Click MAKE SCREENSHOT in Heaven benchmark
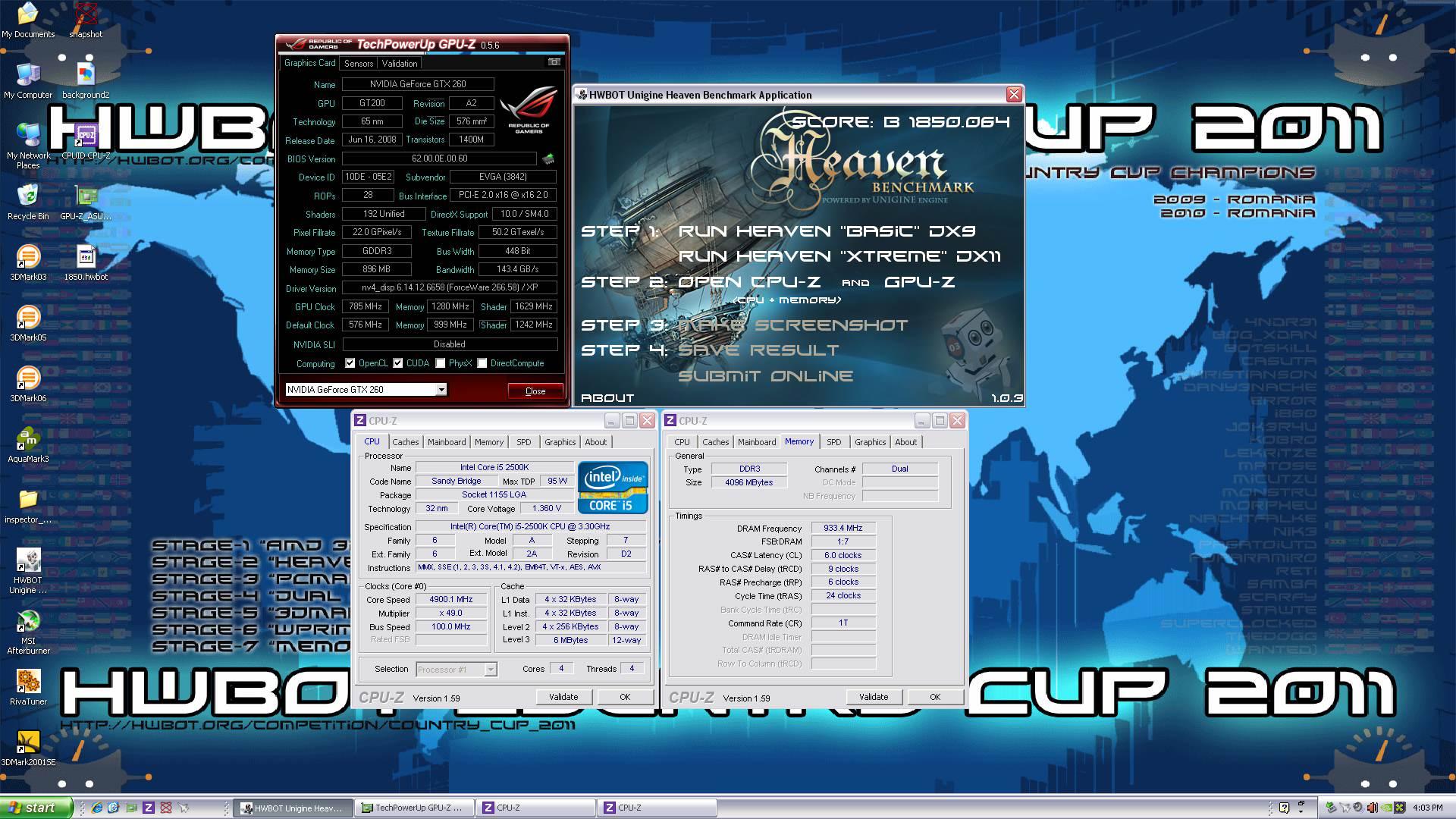The width and height of the screenshot is (1456, 819). [x=792, y=325]
